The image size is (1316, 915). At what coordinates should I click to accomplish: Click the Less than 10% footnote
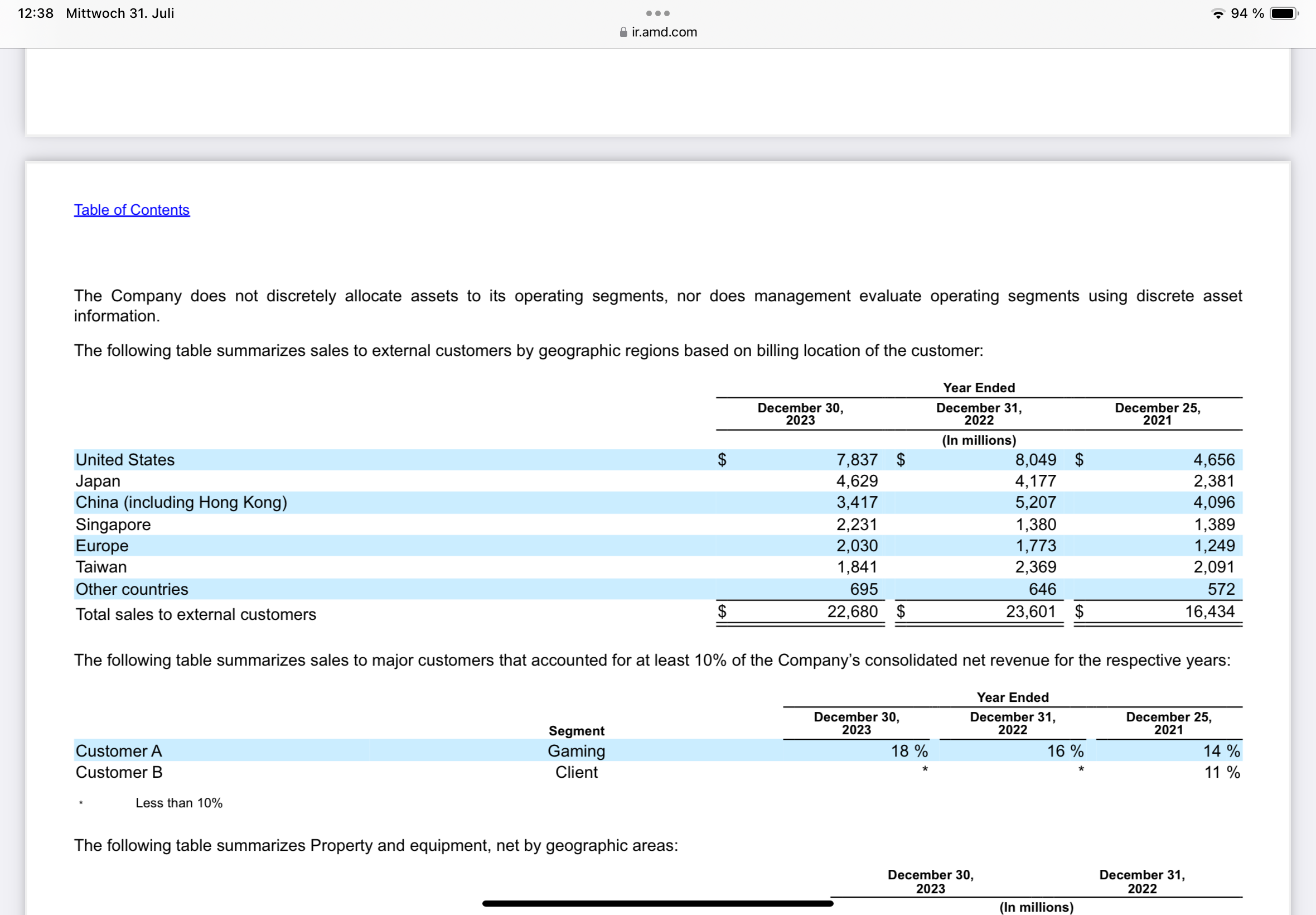tap(179, 803)
